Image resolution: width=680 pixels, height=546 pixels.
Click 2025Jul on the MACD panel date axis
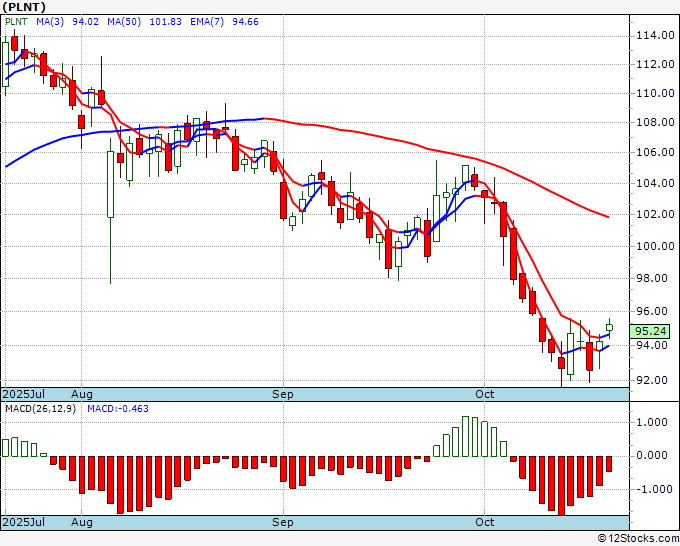coord(23,522)
